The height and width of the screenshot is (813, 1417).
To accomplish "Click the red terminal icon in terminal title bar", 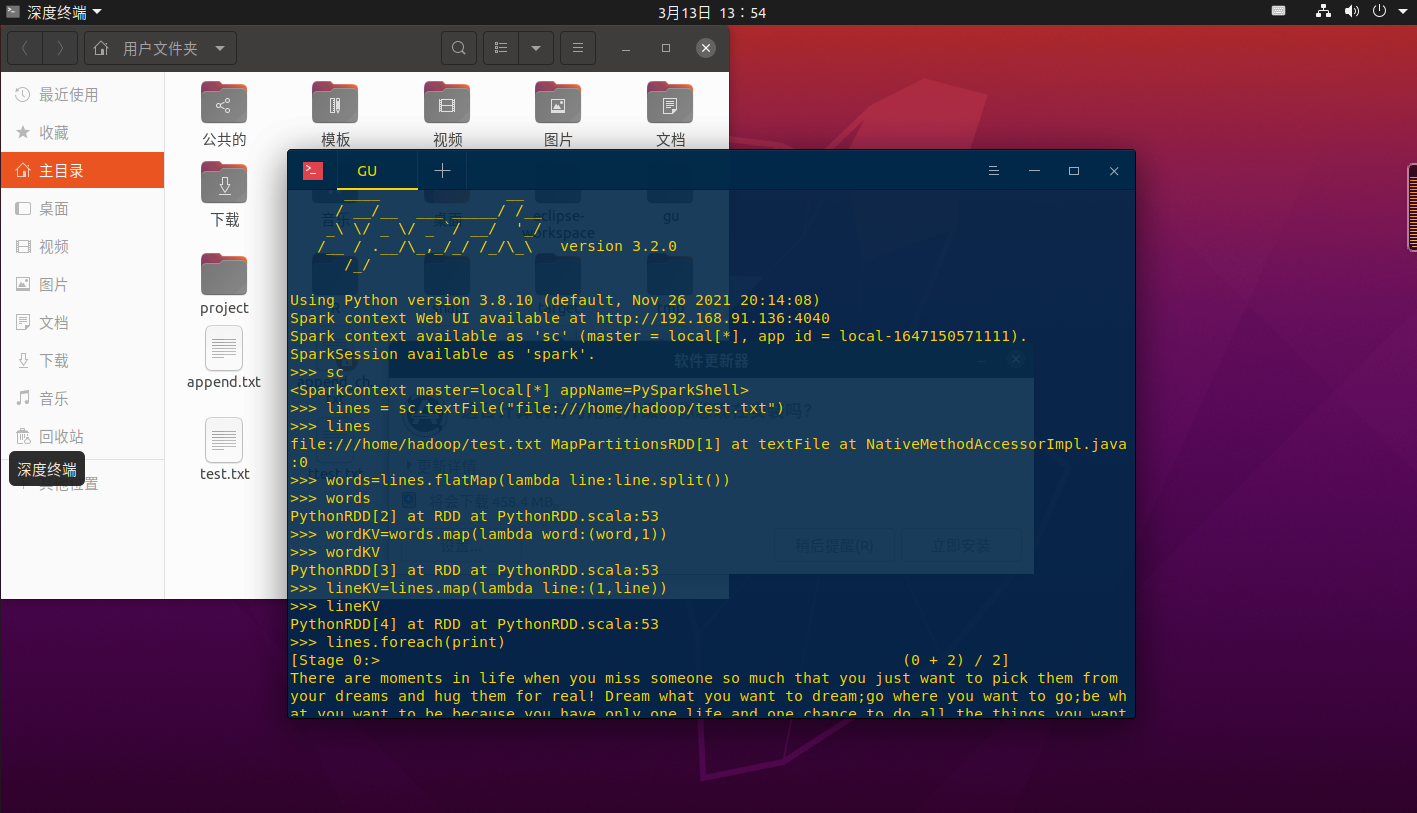I will point(313,171).
